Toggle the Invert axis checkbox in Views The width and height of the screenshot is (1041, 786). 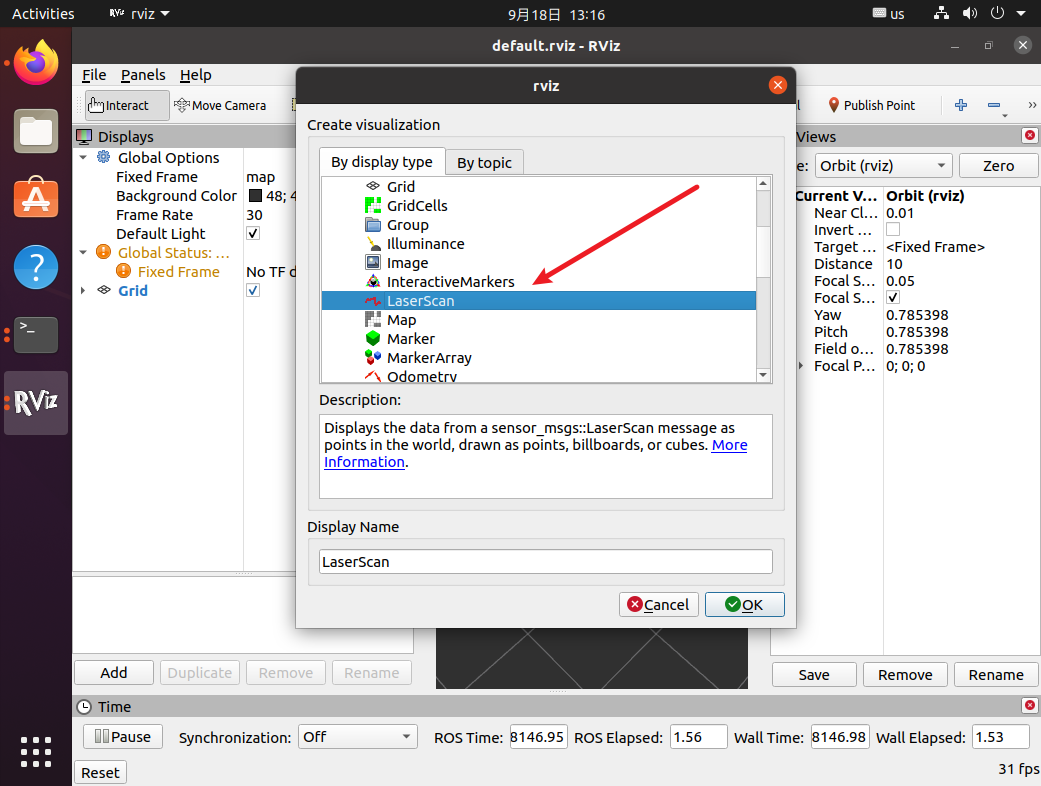pyautogui.click(x=893, y=230)
